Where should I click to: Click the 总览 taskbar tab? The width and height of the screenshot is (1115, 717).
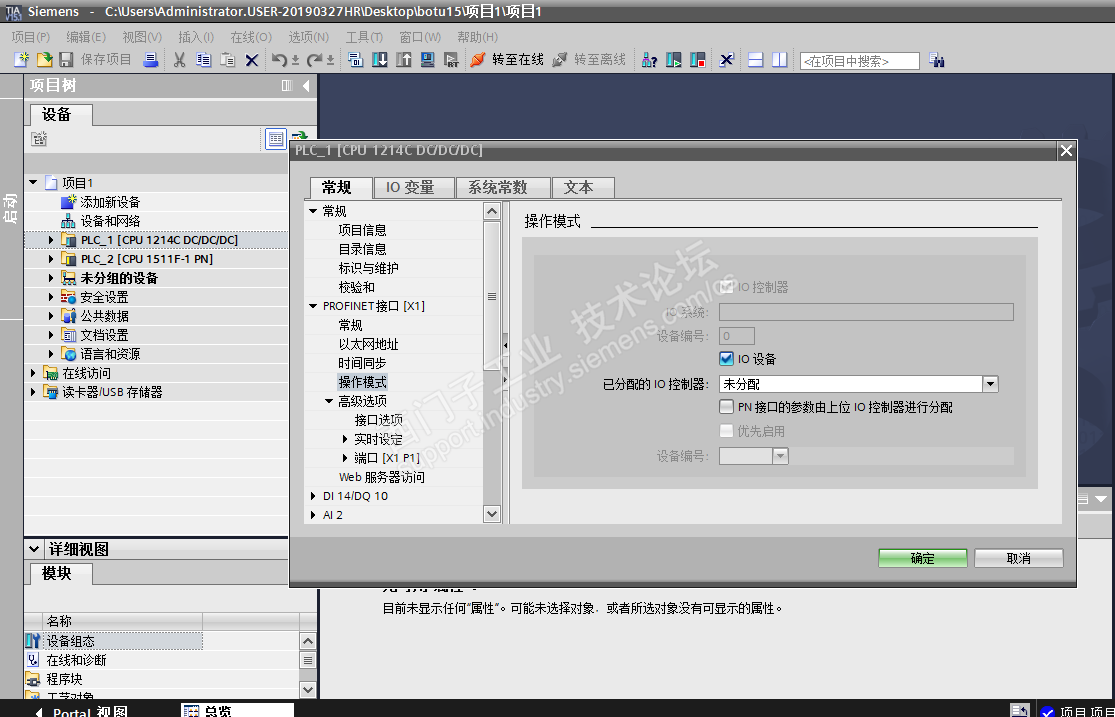pyautogui.click(x=238, y=711)
